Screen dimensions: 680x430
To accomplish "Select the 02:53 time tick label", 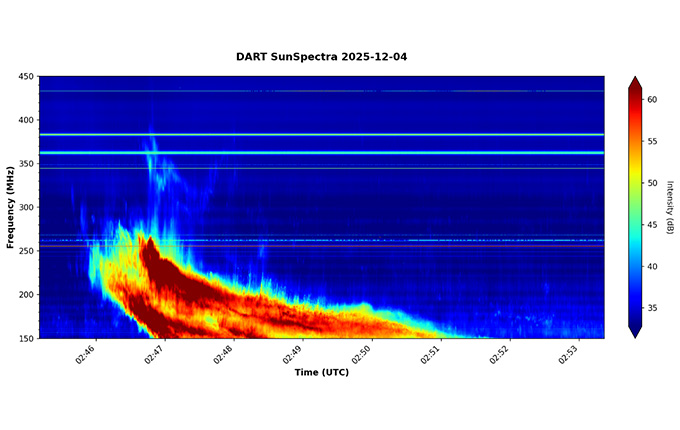I will click(x=568, y=353).
